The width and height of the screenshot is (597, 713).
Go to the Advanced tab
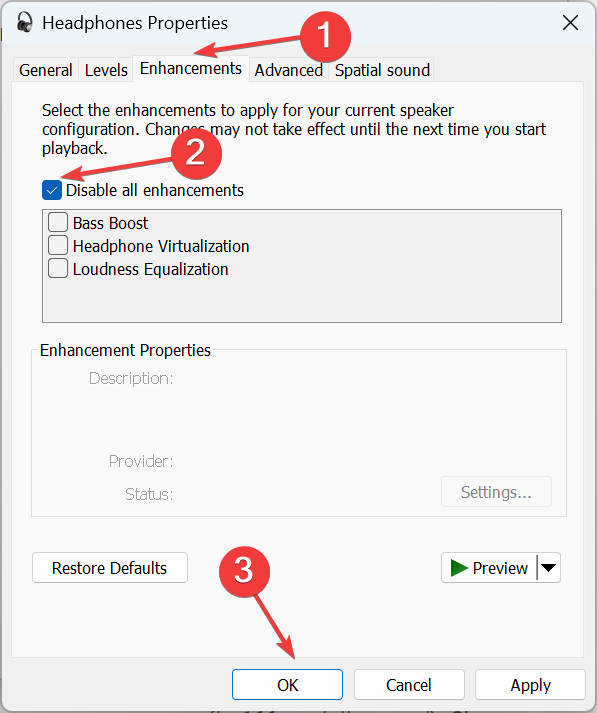(289, 70)
